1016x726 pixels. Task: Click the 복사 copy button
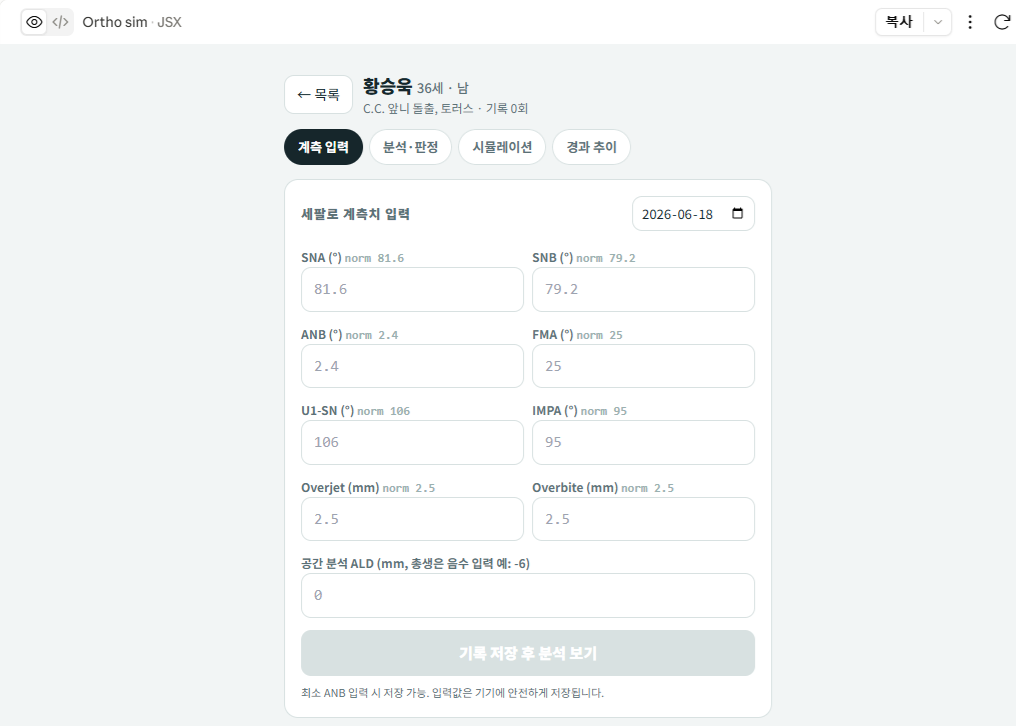pyautogui.click(x=899, y=22)
